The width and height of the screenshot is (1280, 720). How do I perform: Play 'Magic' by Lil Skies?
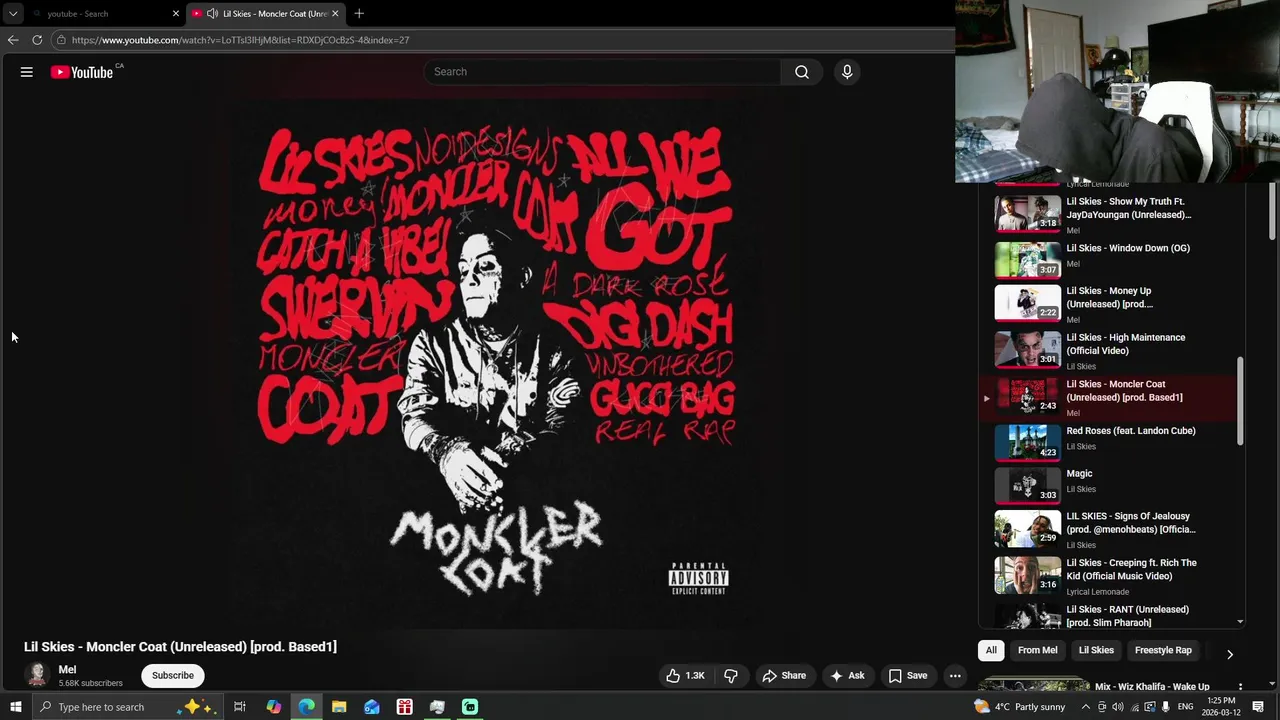pos(1110,485)
